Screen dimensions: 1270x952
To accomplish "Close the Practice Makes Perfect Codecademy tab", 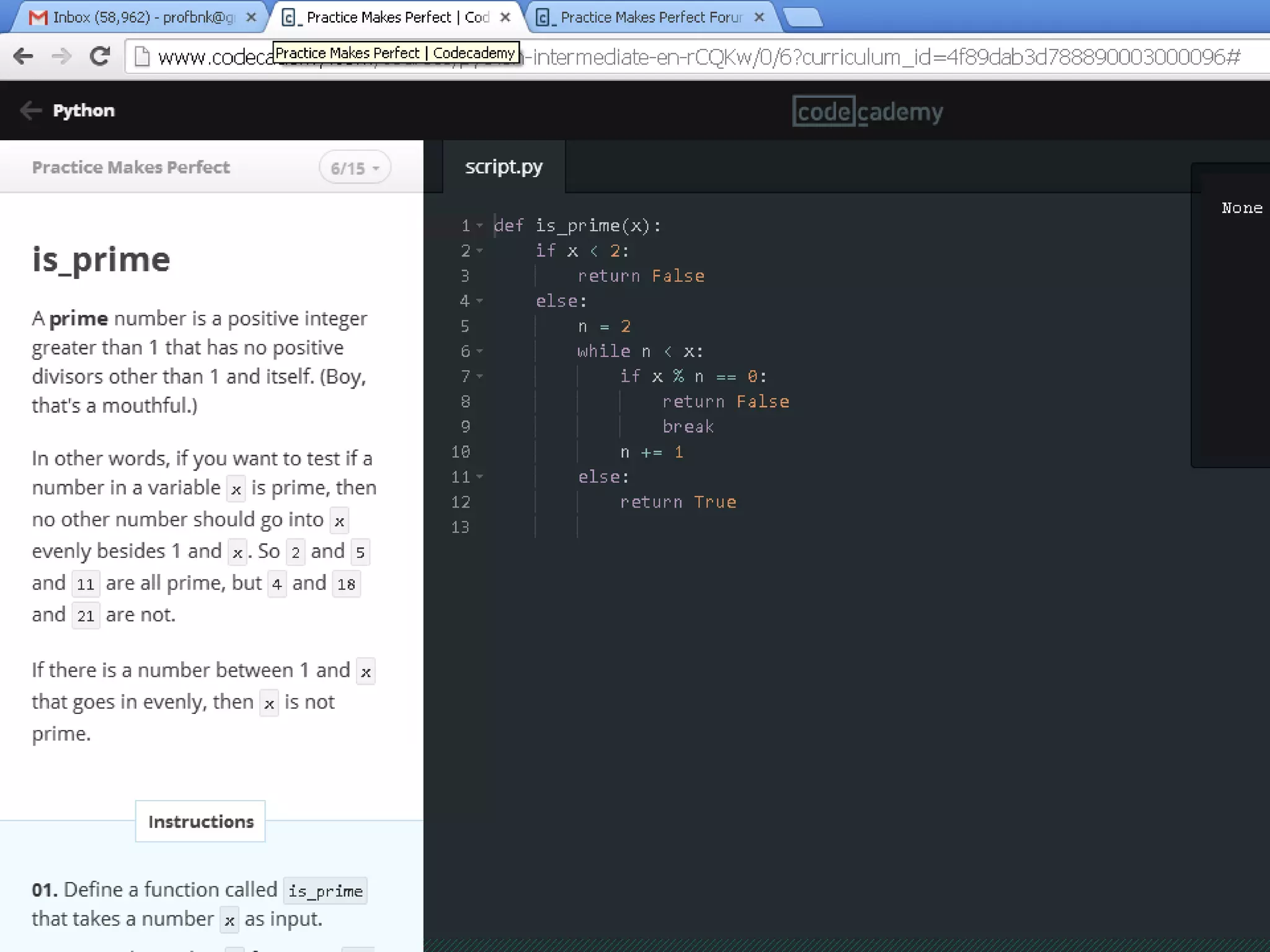I will [x=505, y=17].
